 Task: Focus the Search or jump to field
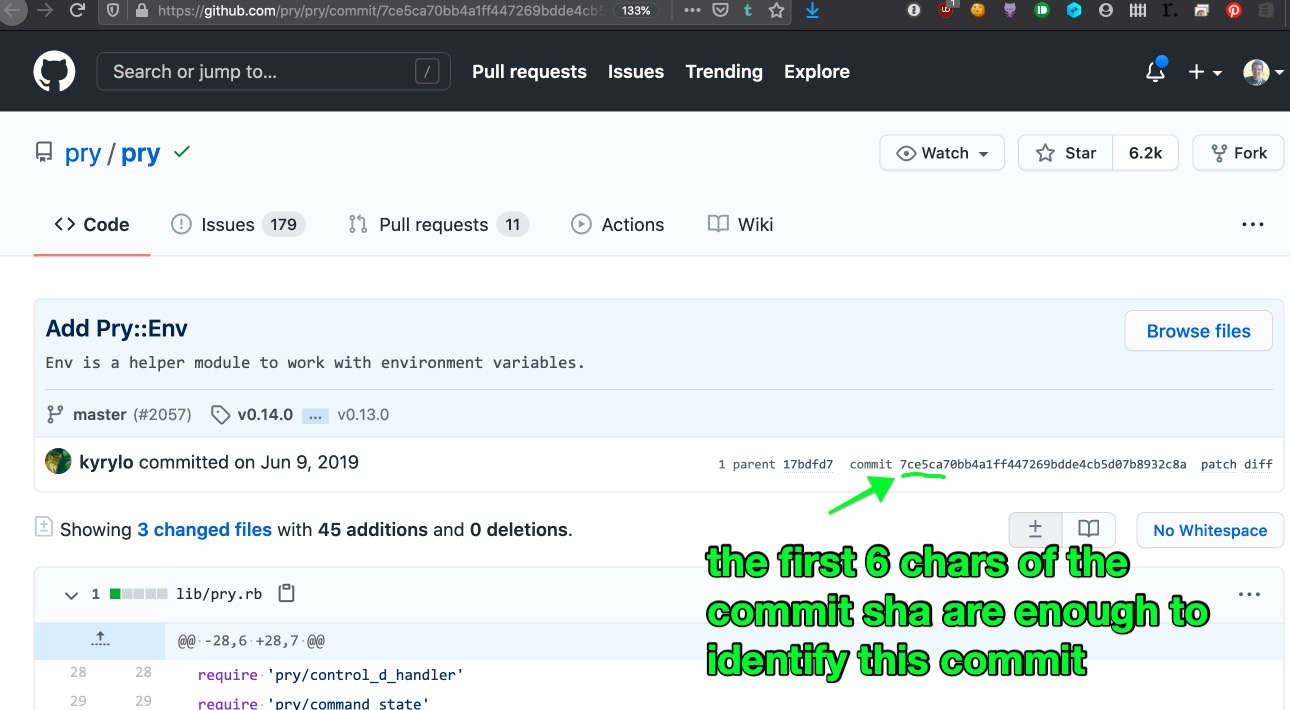click(273, 72)
